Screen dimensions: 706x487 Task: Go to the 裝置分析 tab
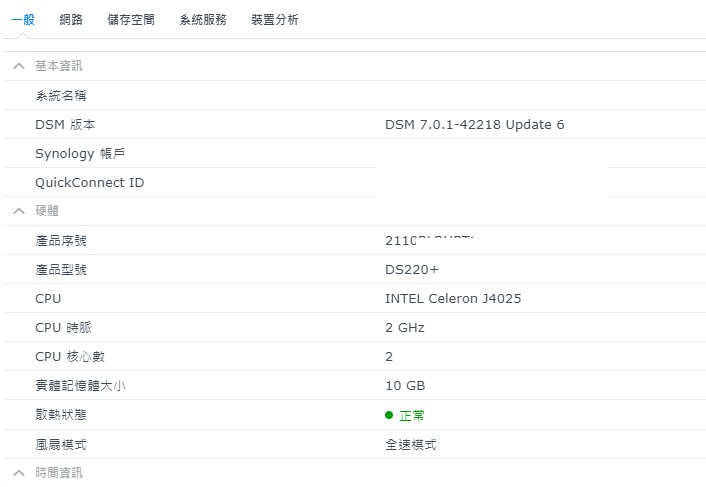275,19
